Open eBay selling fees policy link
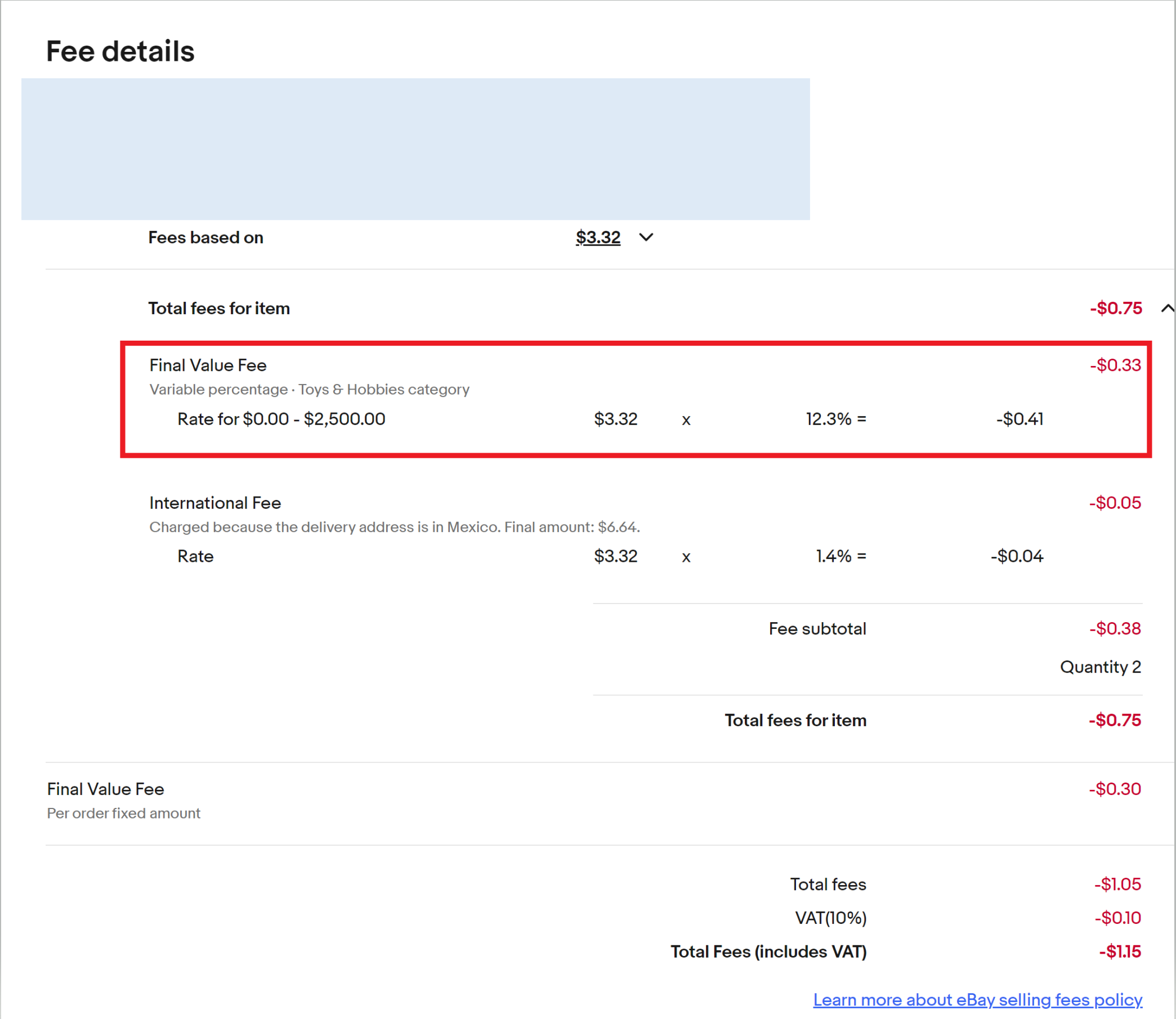Viewport: 1176px width, 1019px height. click(977, 1000)
